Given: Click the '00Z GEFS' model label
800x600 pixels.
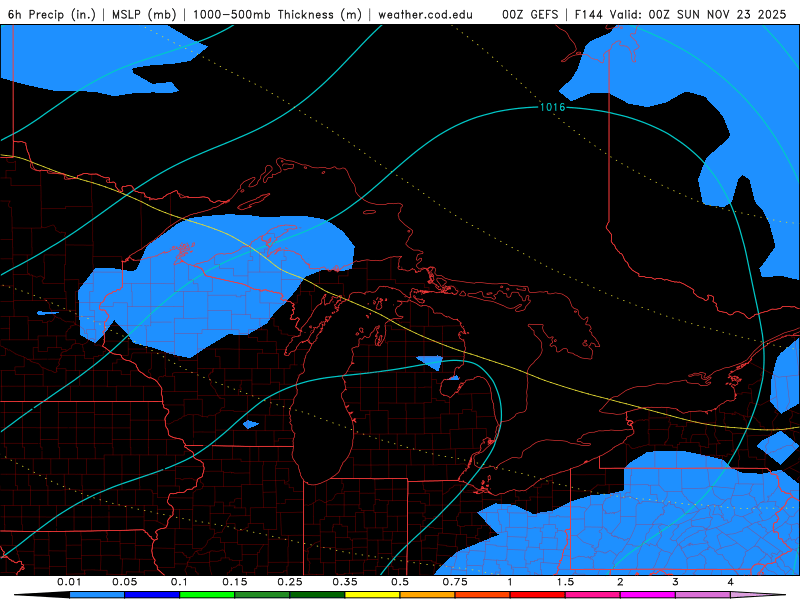Looking at the screenshot, I should click(x=531, y=14).
